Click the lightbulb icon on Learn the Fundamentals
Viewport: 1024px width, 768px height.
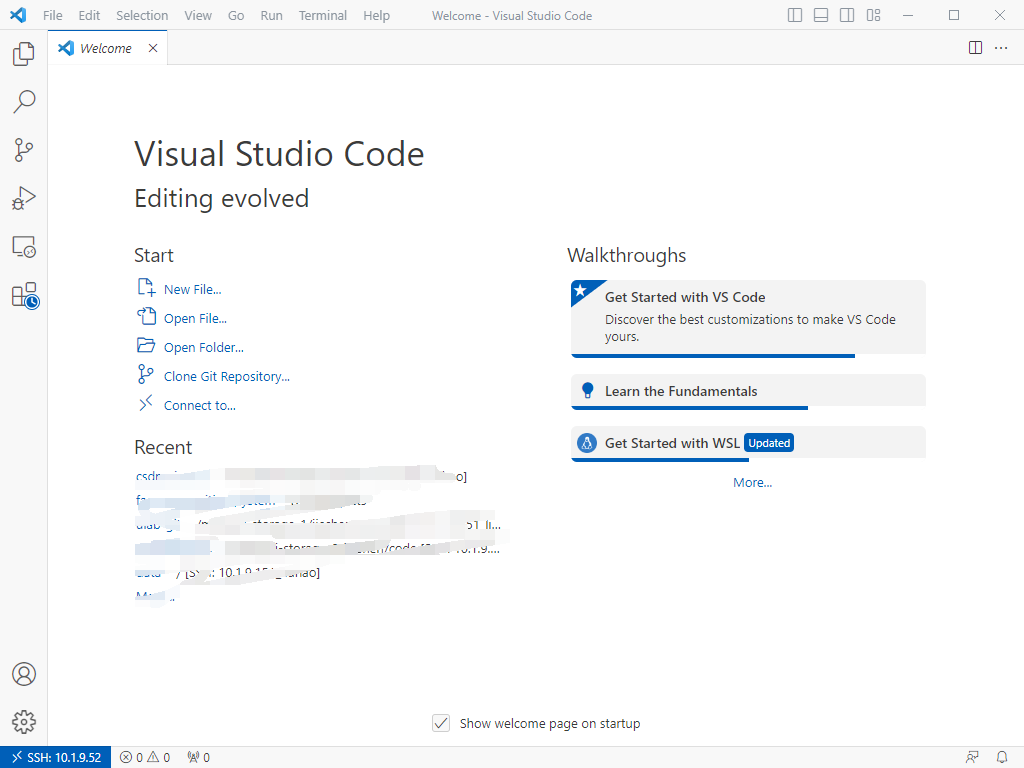point(587,391)
